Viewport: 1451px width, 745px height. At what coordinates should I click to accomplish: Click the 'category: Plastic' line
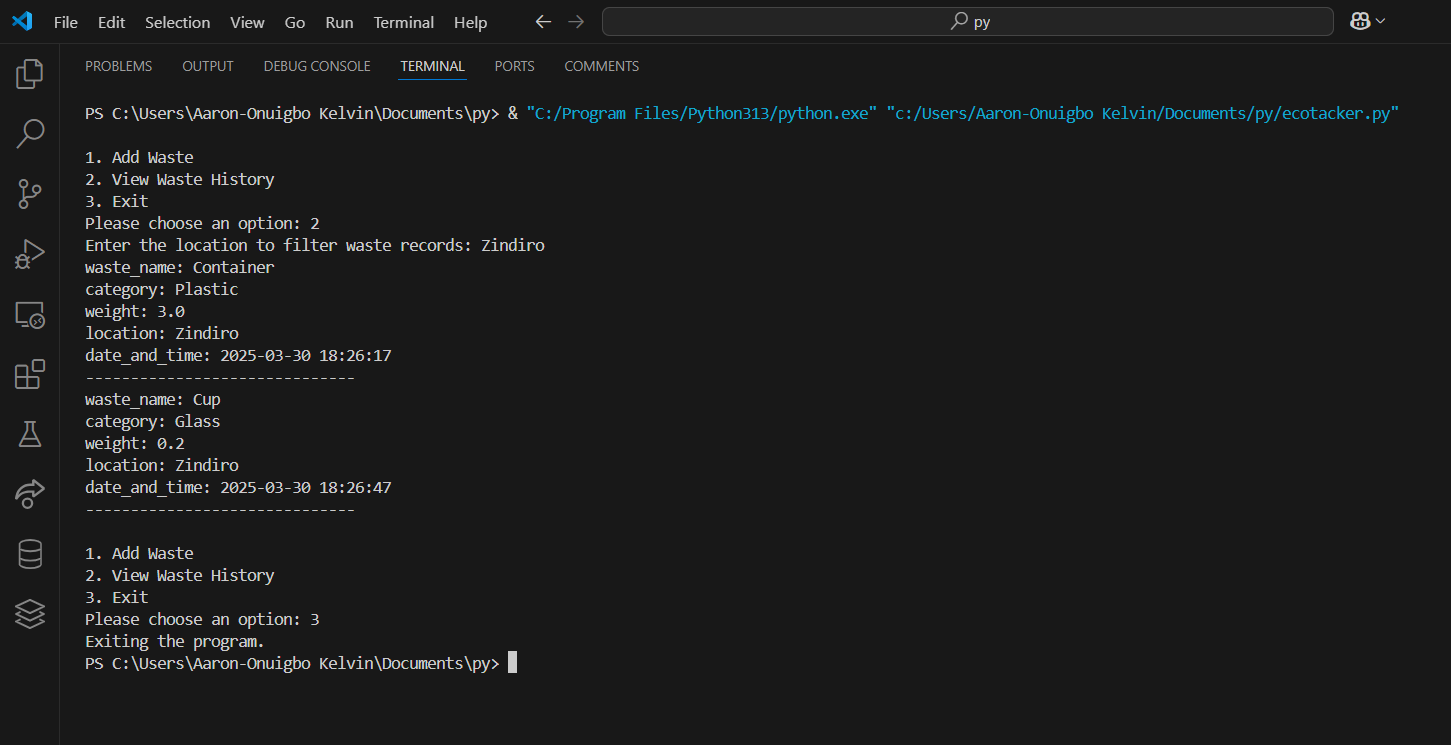click(162, 289)
